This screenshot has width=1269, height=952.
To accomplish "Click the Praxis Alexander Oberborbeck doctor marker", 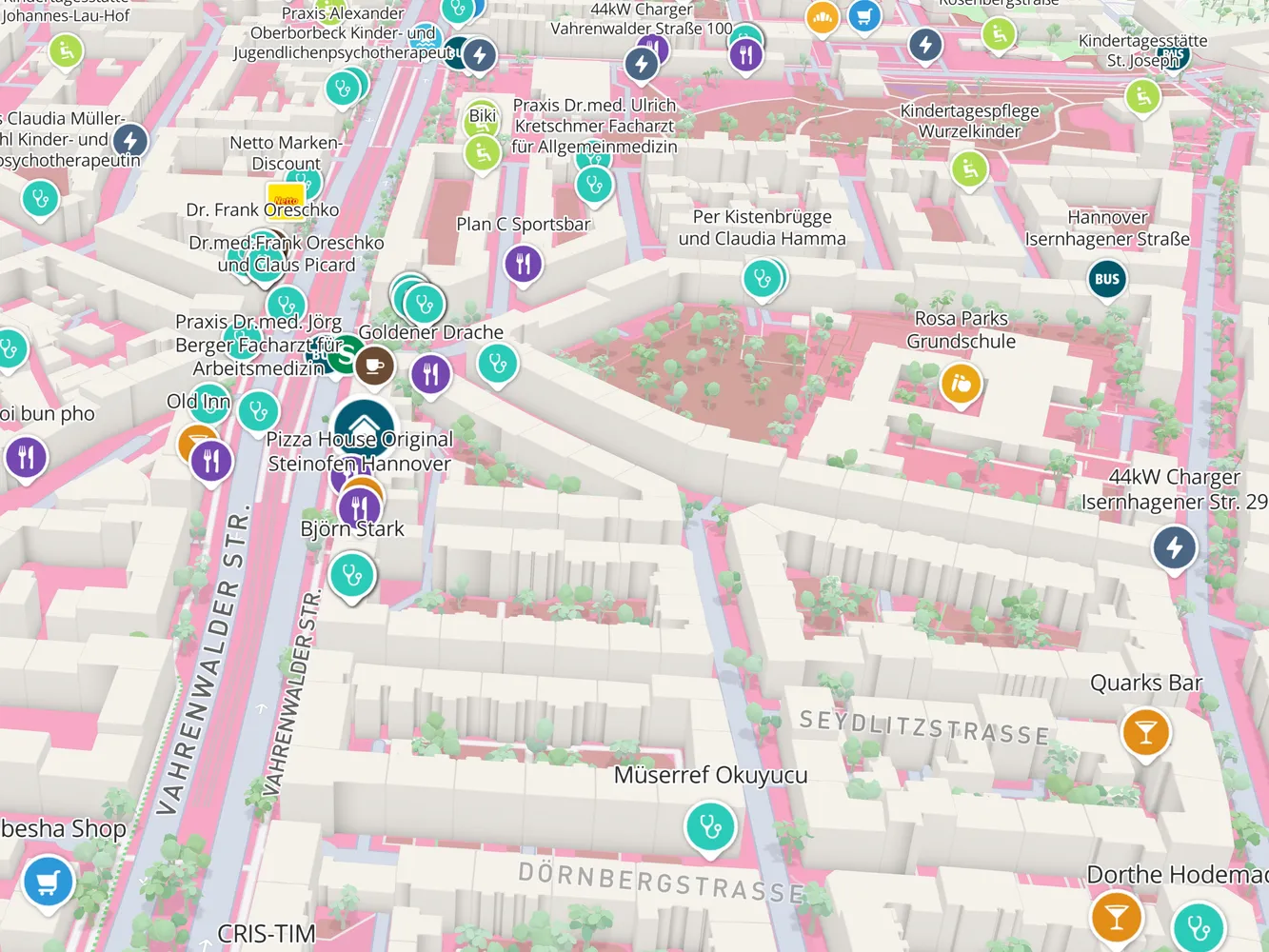I will (x=343, y=89).
